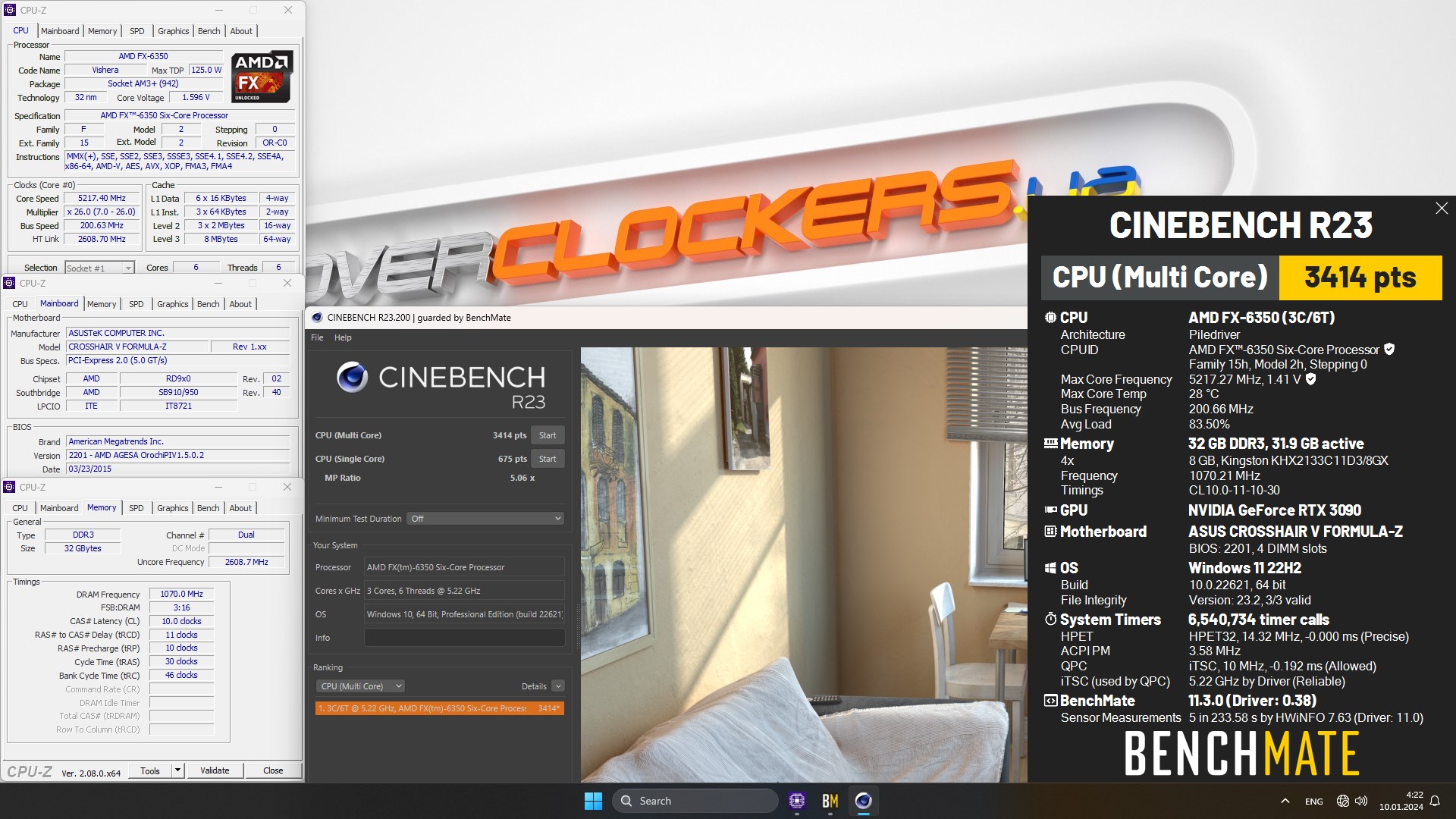The width and height of the screenshot is (1456, 819).
Task: Switch to SPD tab in top CPU-Z window
Action: pyautogui.click(x=136, y=31)
